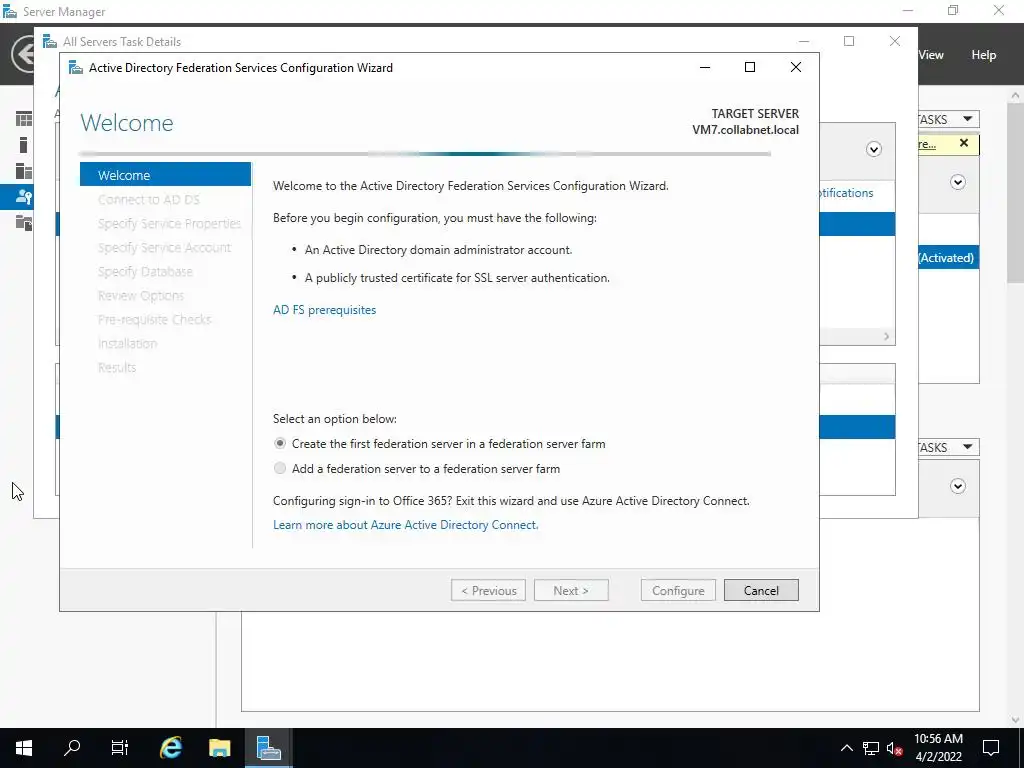1024x768 pixels.
Task: Click the (Activated) highlighted row in Server Manager
Action: tap(948, 257)
